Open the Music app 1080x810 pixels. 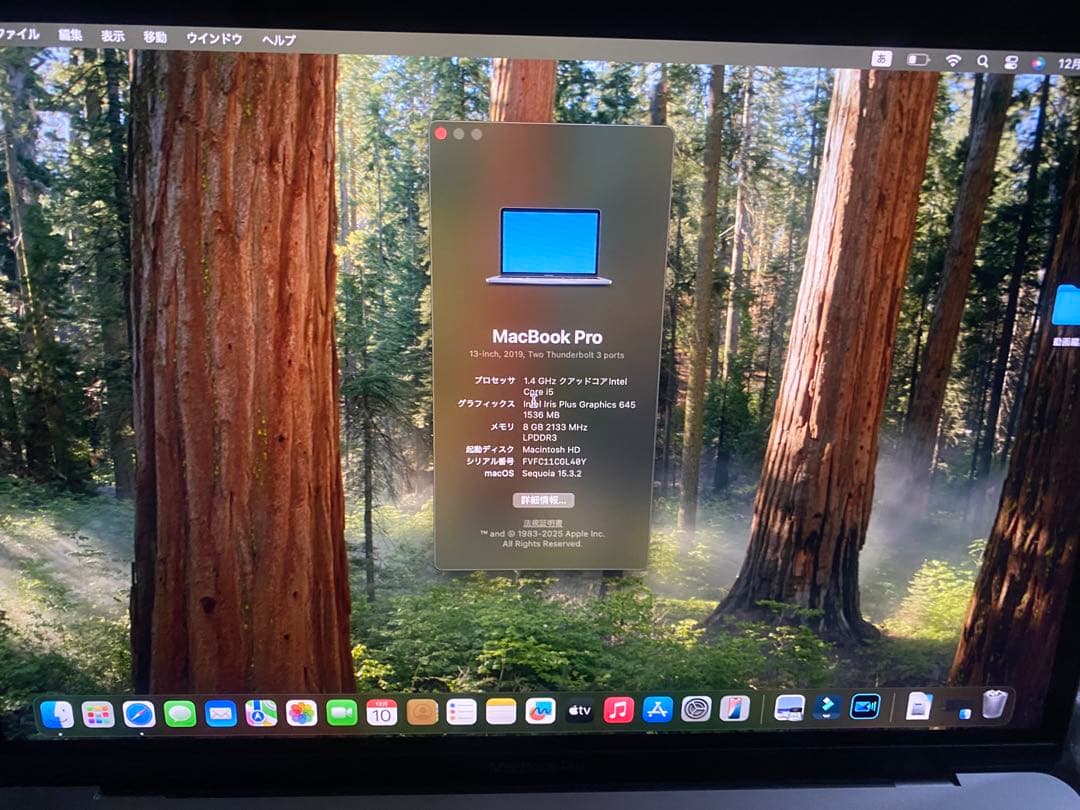pos(618,712)
